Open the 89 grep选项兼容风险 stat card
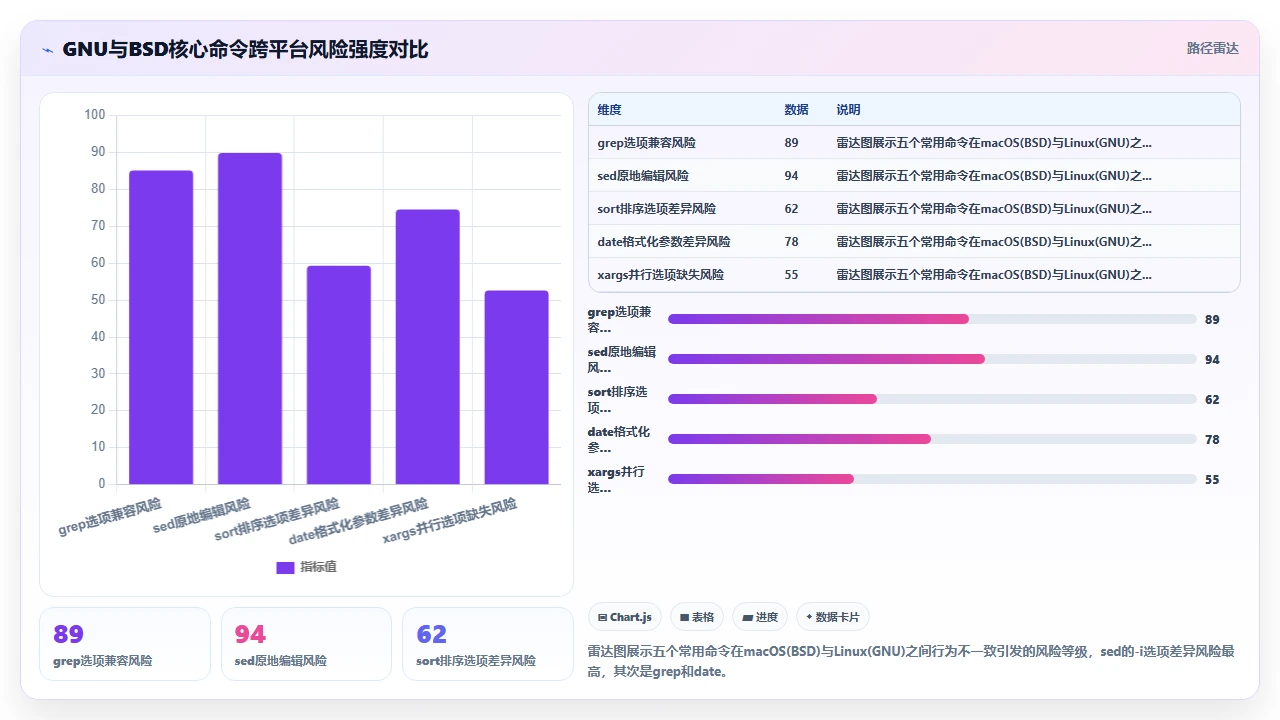This screenshot has height=720, width=1280. [125, 644]
